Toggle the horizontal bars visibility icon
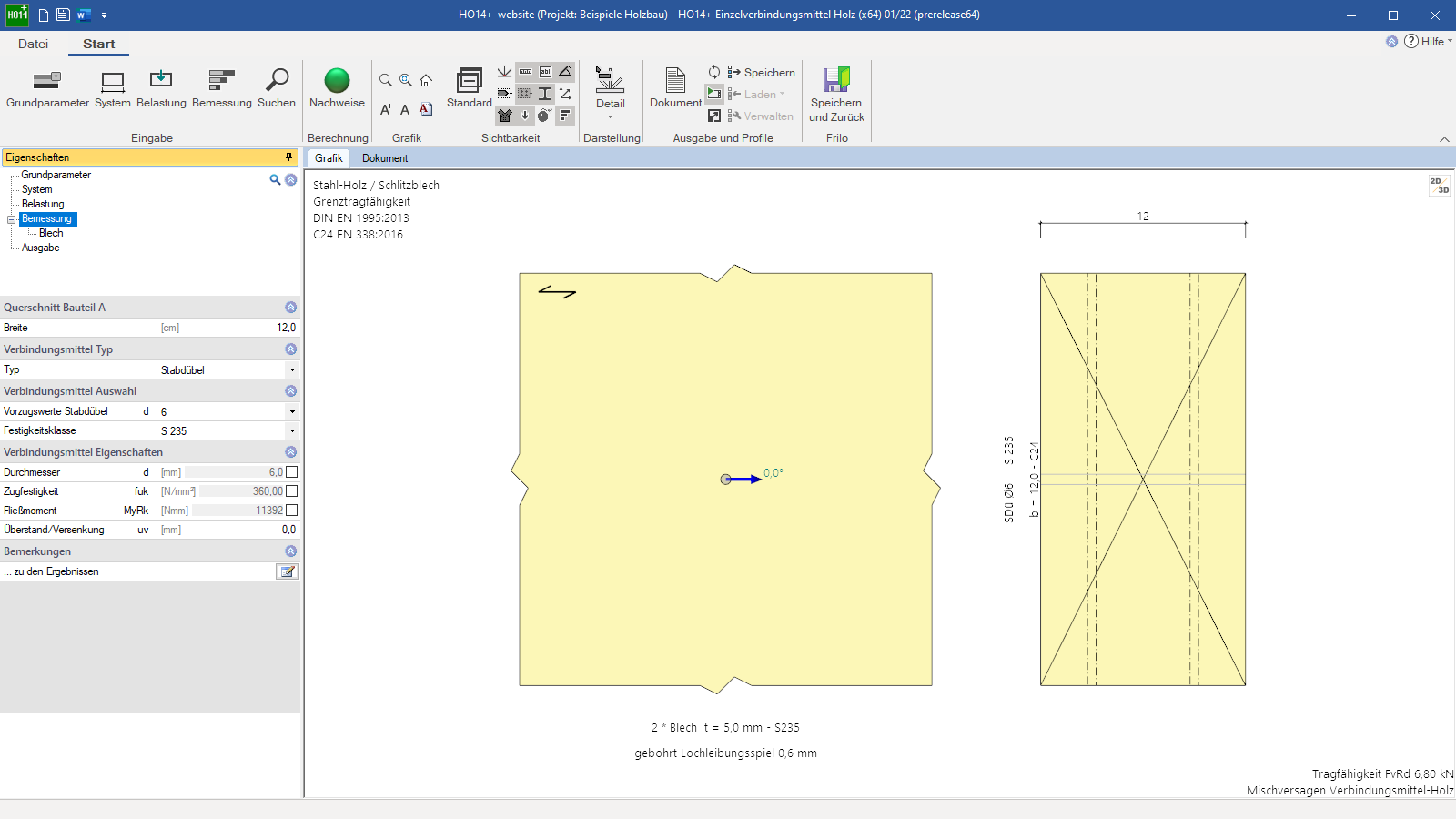 click(565, 116)
